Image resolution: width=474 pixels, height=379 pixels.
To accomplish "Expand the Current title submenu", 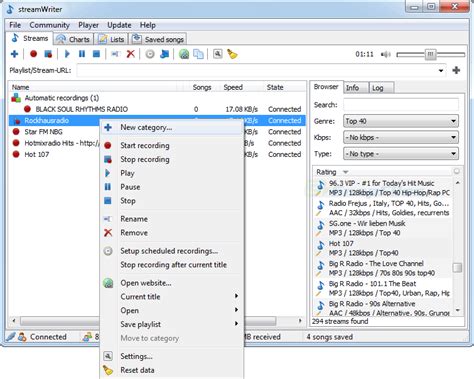I will pyautogui.click(x=172, y=297).
